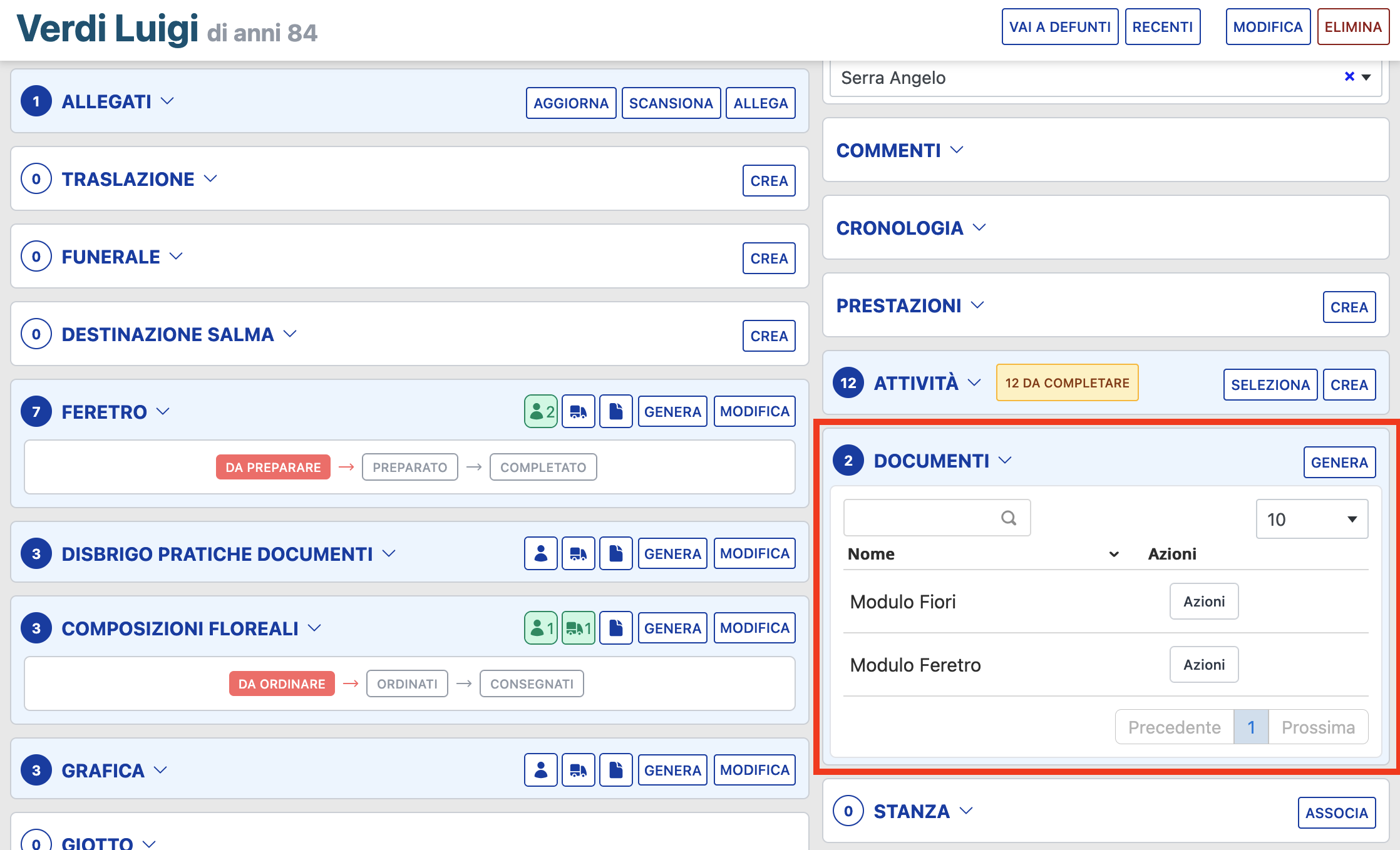This screenshot has height=850, width=1400.
Task: Open Azioni menu for Modulo Fiori
Action: (1203, 602)
